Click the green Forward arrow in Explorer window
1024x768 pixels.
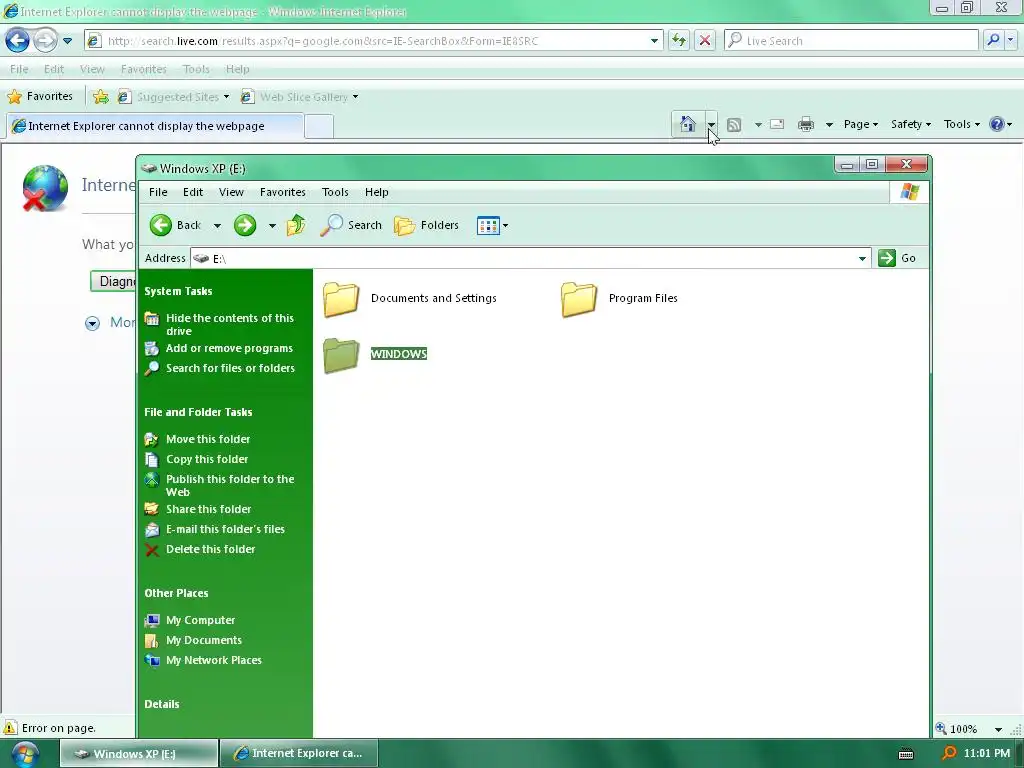245,225
